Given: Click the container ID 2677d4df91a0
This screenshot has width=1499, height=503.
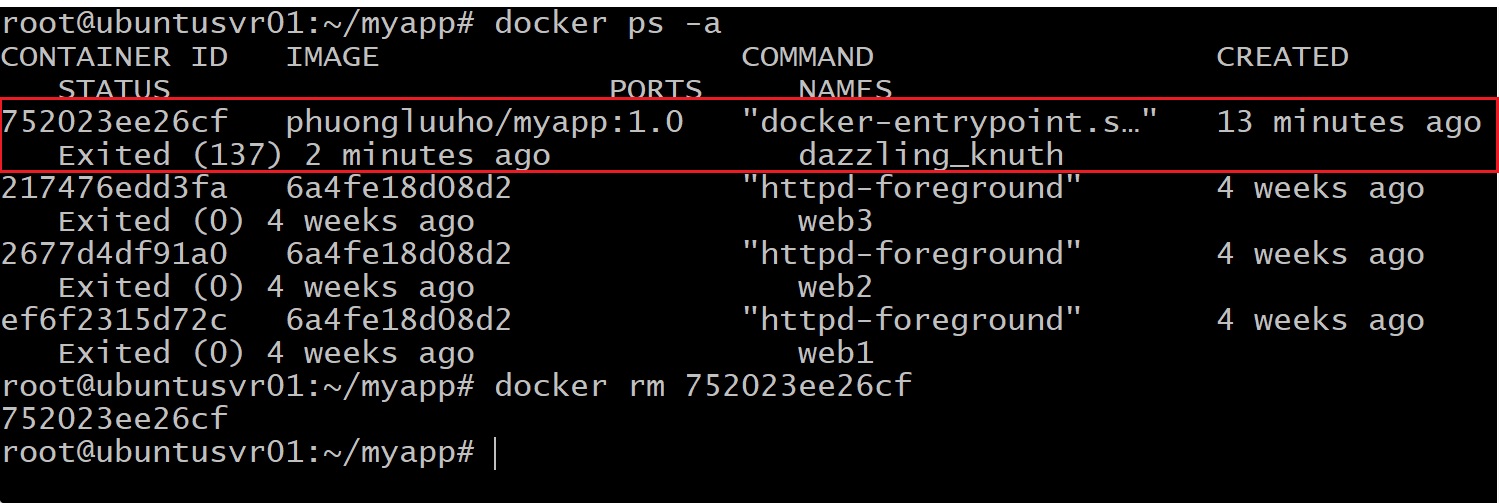Looking at the screenshot, I should [114, 254].
